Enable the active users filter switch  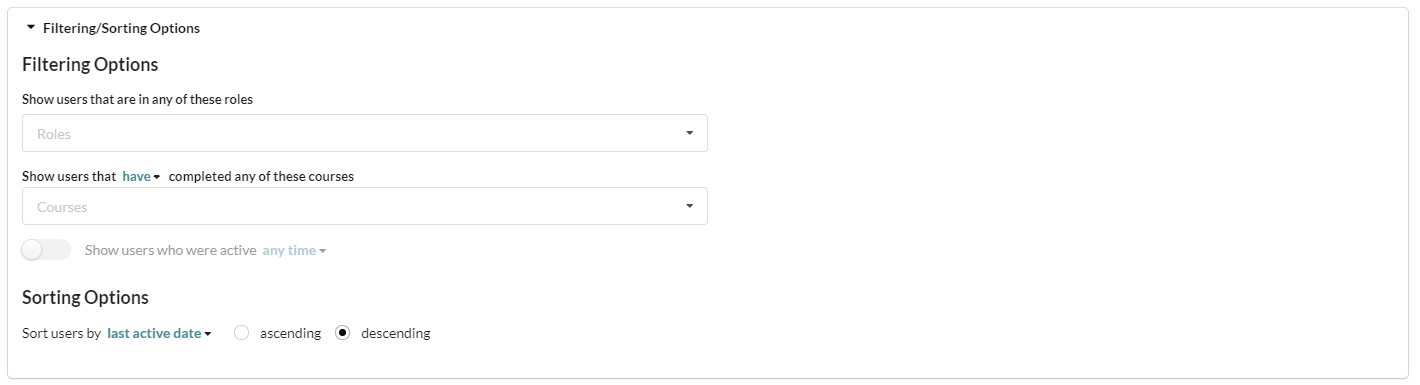tap(46, 250)
